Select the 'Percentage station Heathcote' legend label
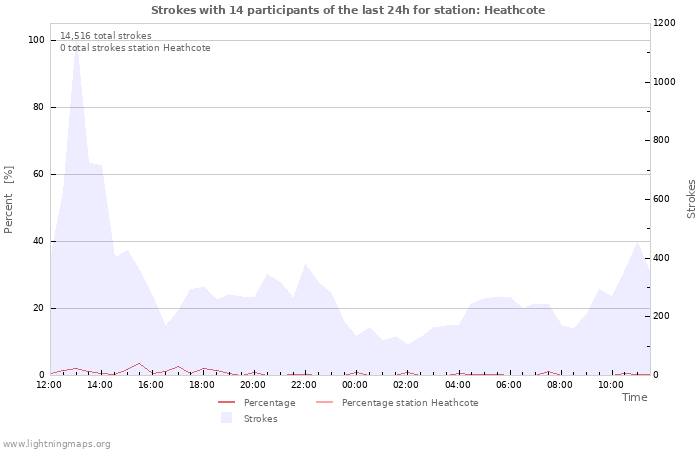 [x=409, y=403]
